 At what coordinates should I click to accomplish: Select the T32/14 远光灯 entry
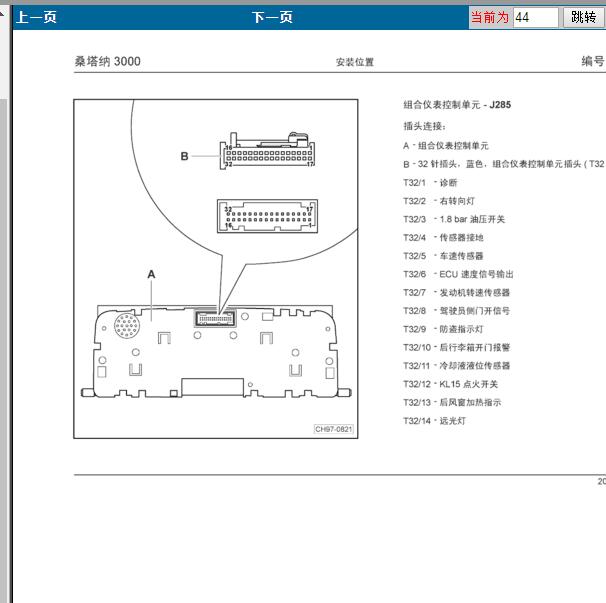point(434,421)
